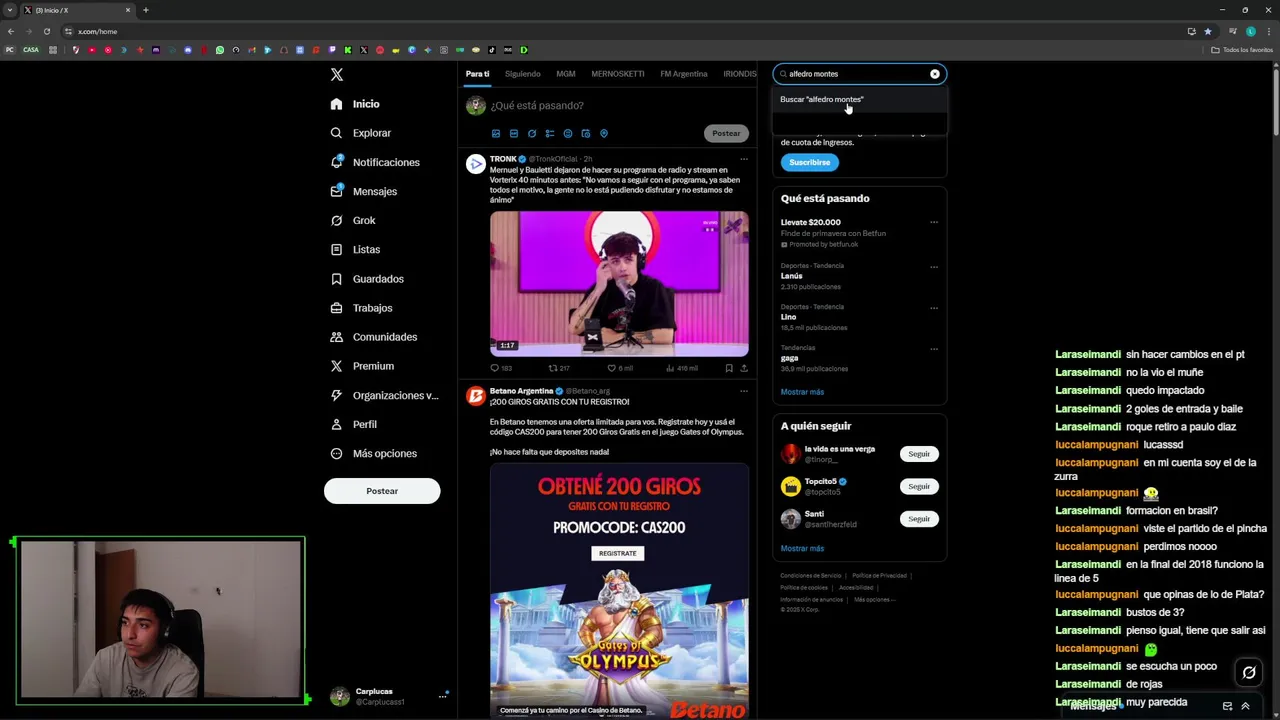Open a new browser tab
Screen dimensions: 1280x720
coord(146,10)
